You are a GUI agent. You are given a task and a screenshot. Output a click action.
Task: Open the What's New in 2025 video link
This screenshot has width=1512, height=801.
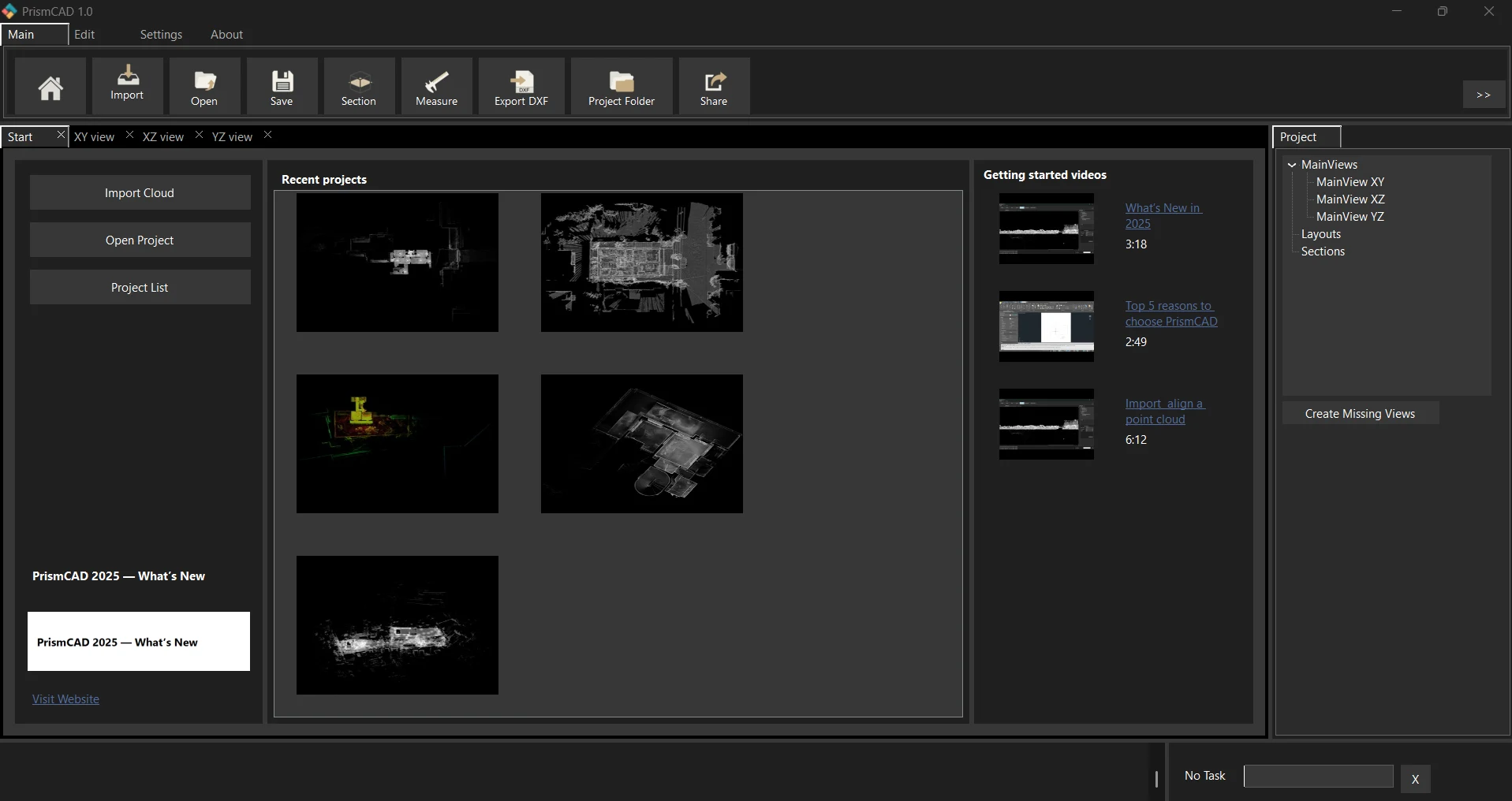(x=1163, y=216)
